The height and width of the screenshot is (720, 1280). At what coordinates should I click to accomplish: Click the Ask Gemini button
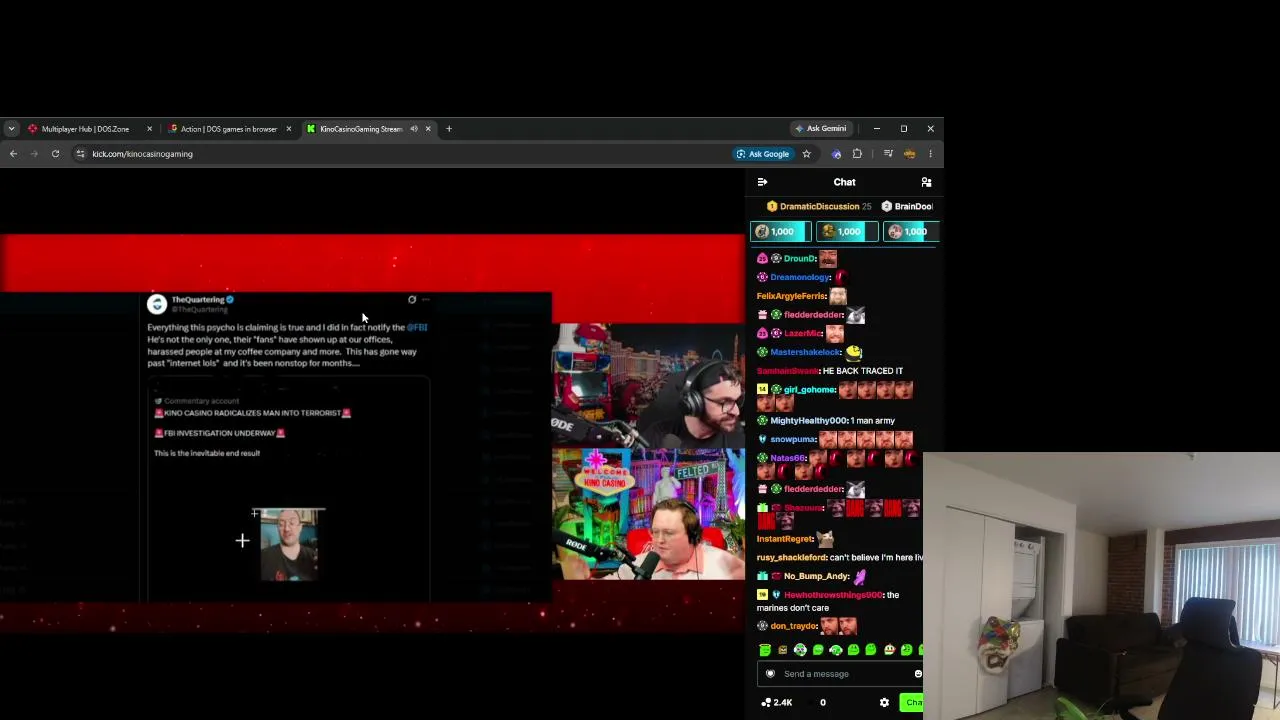pyautogui.click(x=820, y=129)
